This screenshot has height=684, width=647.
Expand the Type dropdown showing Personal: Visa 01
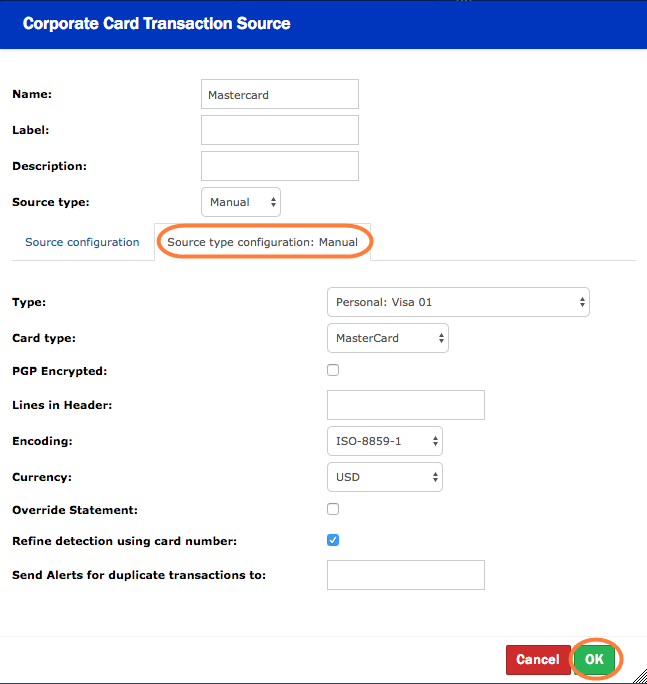pos(457,302)
